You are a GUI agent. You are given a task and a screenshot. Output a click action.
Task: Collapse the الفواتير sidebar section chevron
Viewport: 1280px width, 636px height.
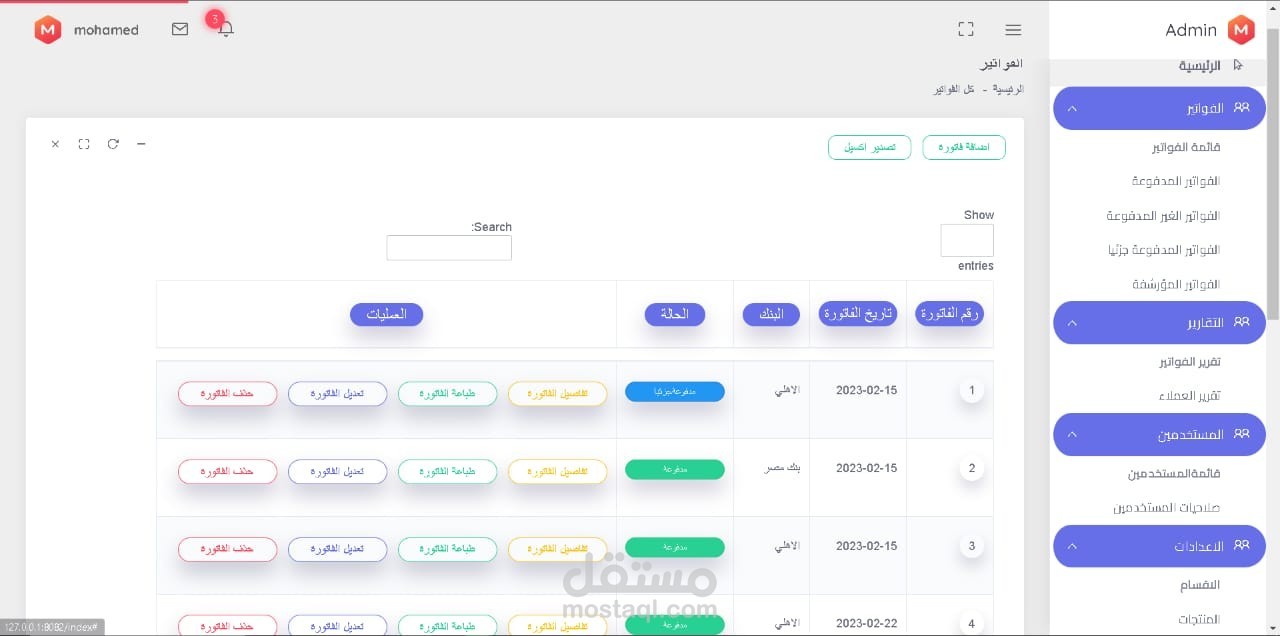(1072, 108)
